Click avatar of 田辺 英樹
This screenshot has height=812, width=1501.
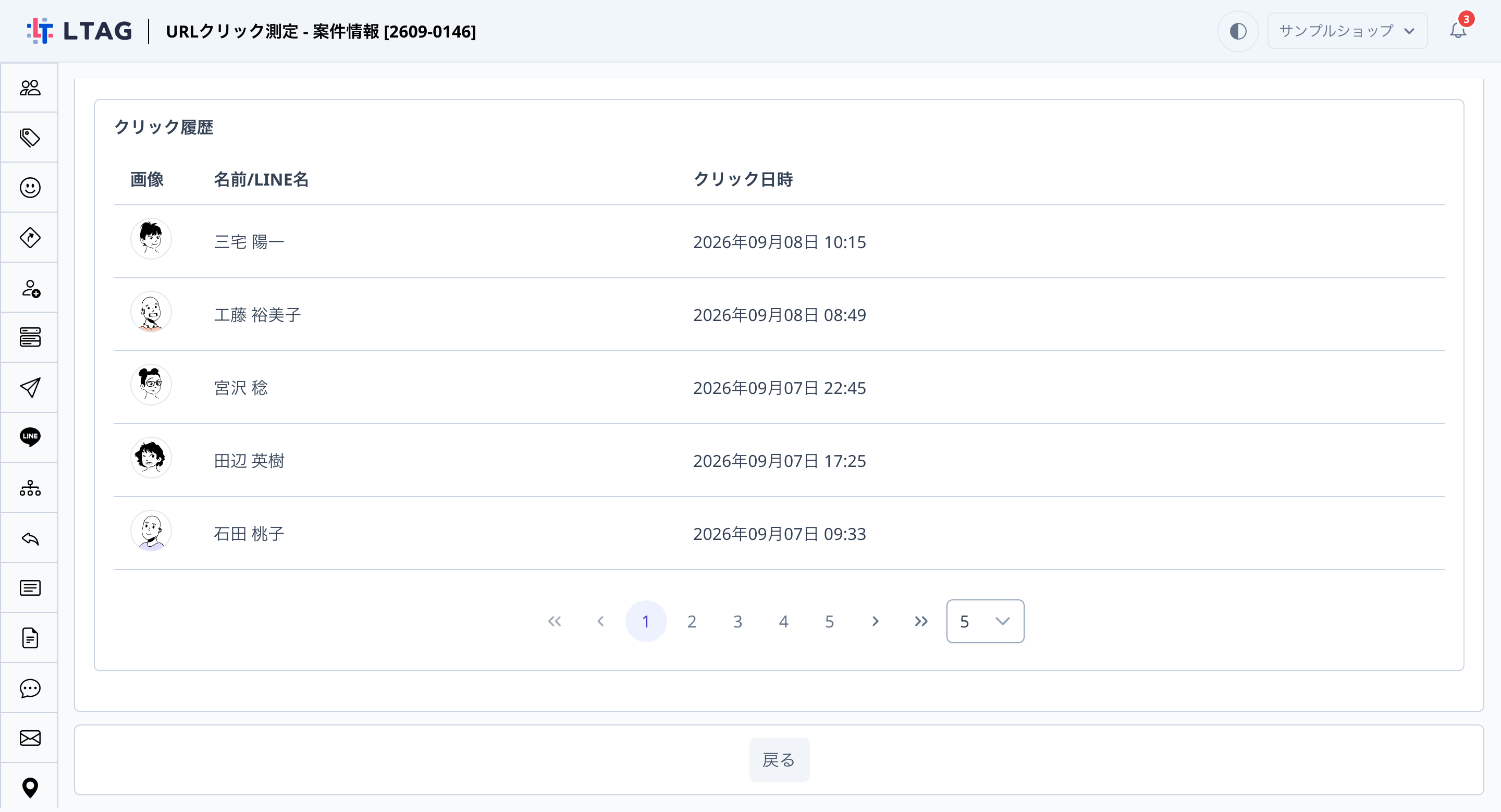pos(151,458)
